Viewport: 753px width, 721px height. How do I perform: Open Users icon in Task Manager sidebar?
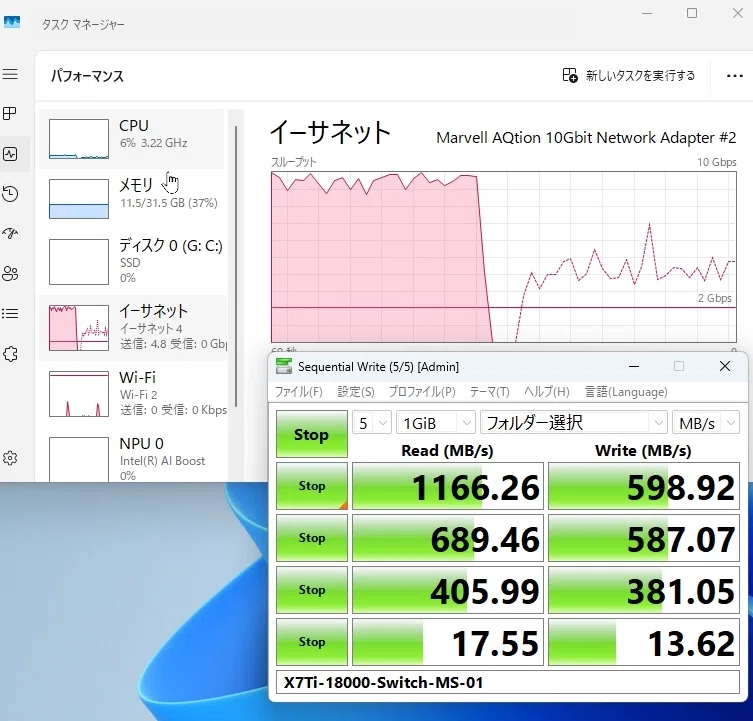point(10,274)
